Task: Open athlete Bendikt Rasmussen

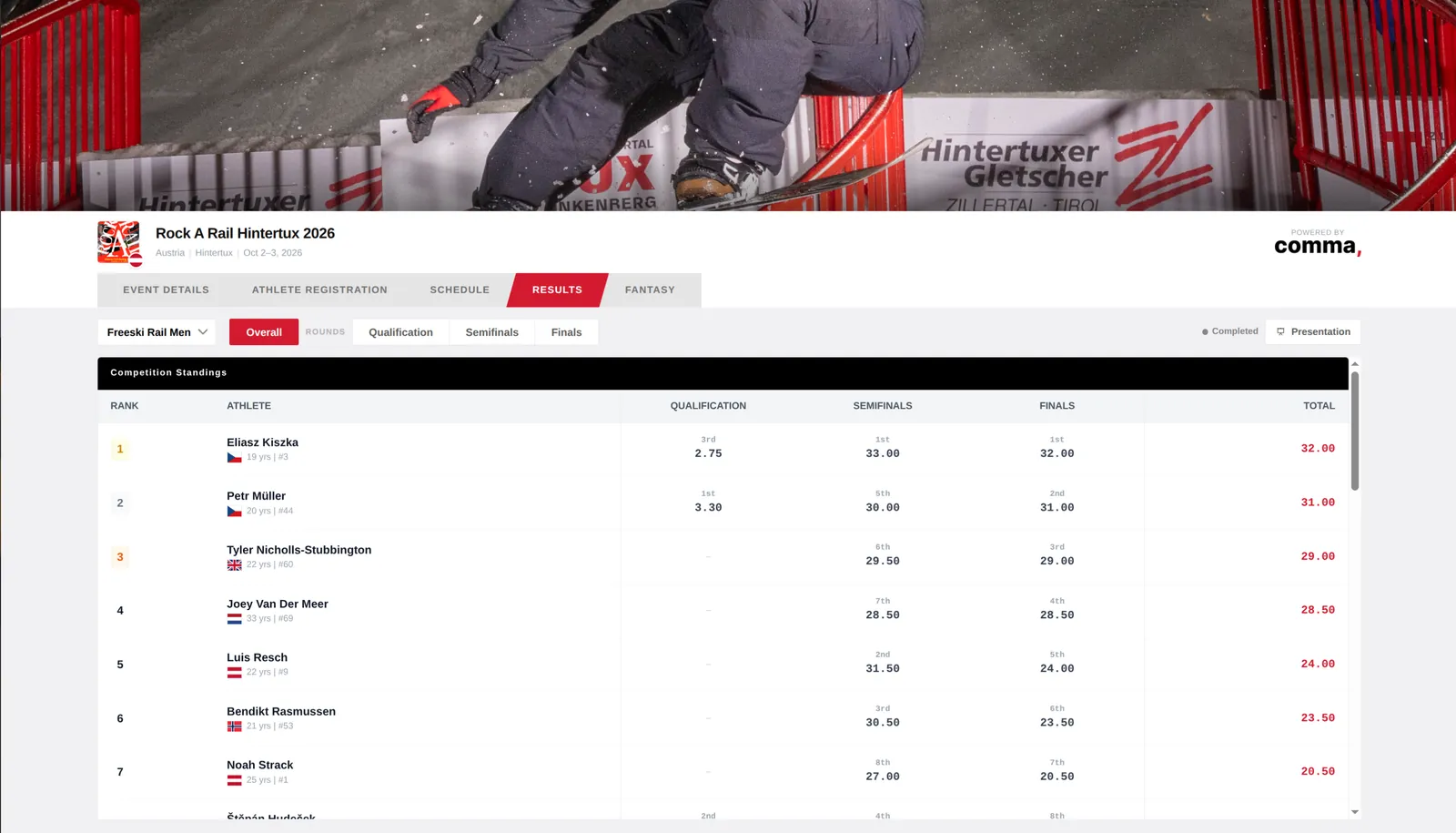Action: 281,711
